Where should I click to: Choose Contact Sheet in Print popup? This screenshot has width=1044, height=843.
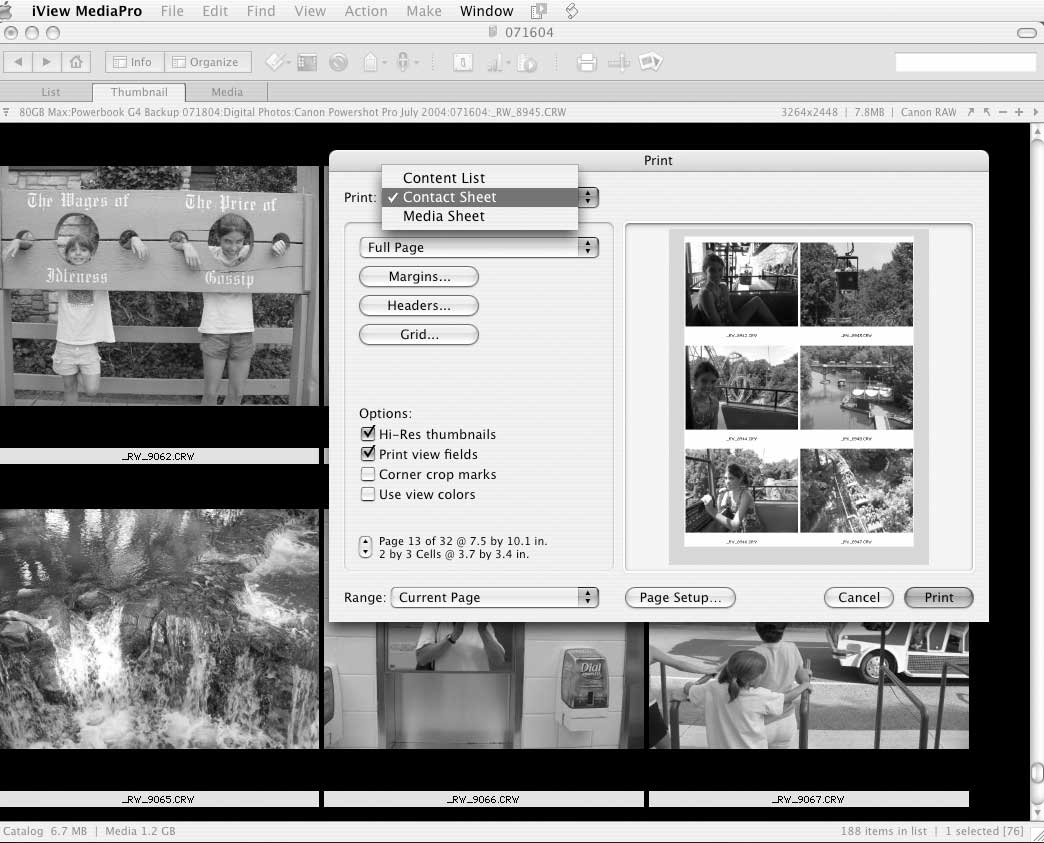tap(479, 197)
